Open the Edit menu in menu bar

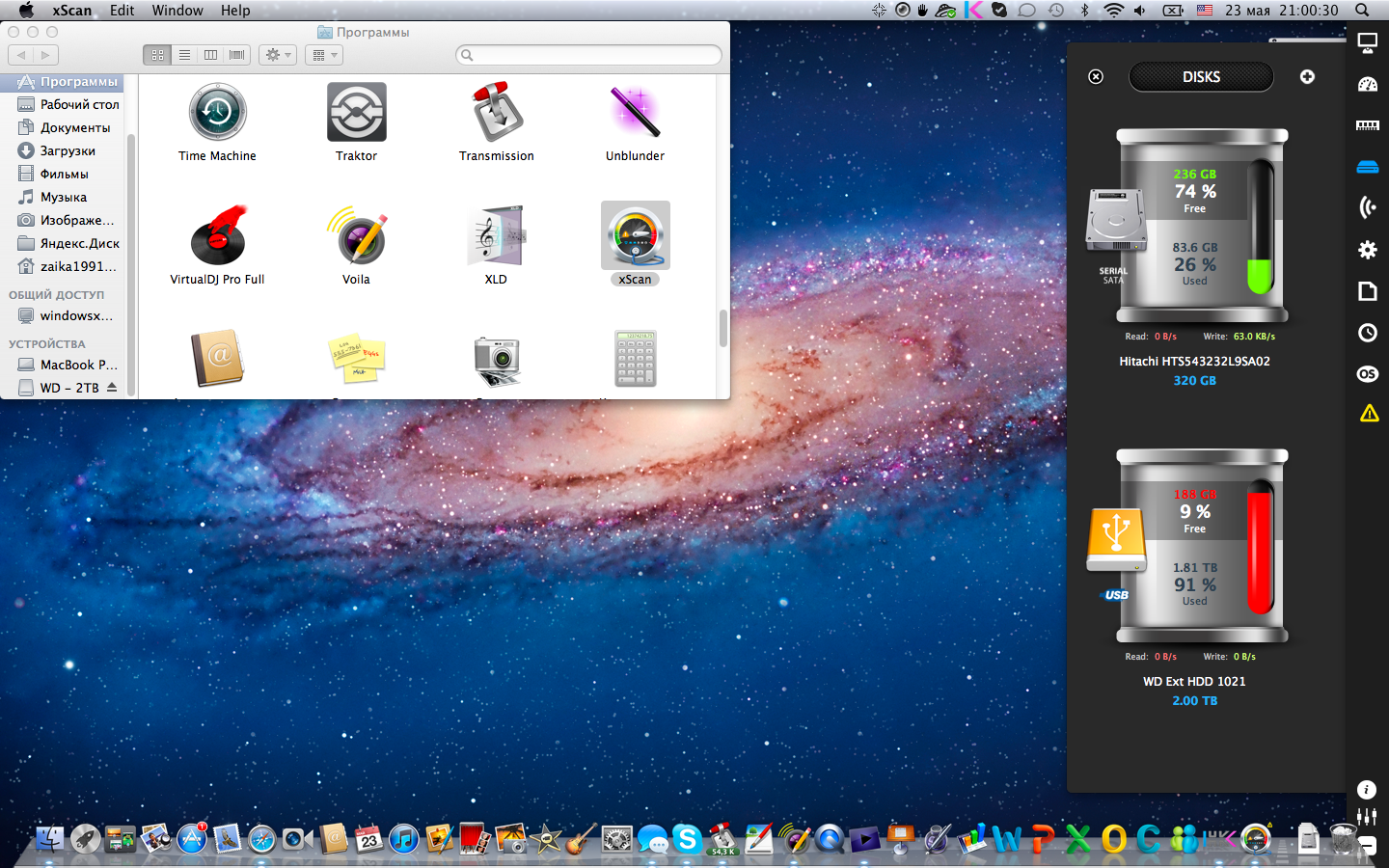pyautogui.click(x=122, y=11)
